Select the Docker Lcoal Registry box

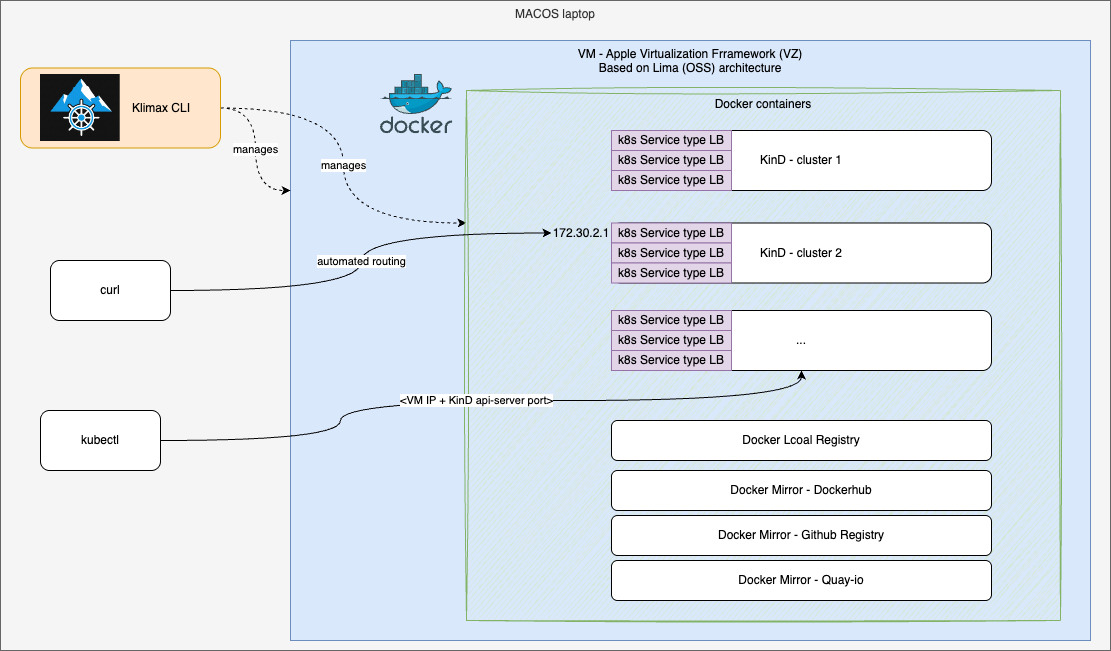coord(801,440)
